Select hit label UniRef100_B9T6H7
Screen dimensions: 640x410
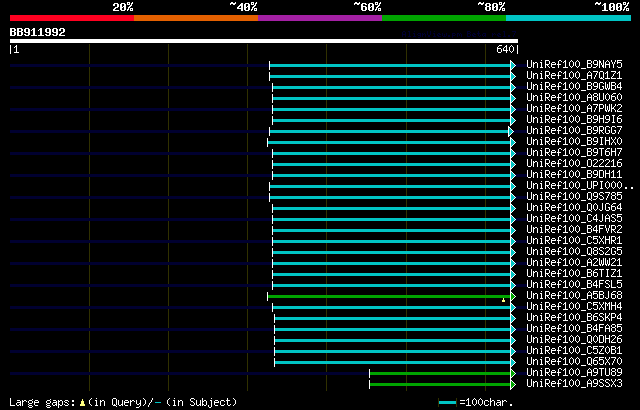[x=574, y=153]
